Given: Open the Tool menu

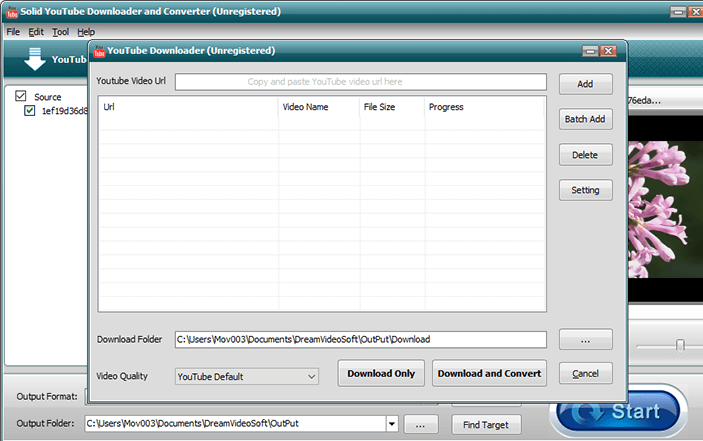Looking at the screenshot, I should pos(61,32).
